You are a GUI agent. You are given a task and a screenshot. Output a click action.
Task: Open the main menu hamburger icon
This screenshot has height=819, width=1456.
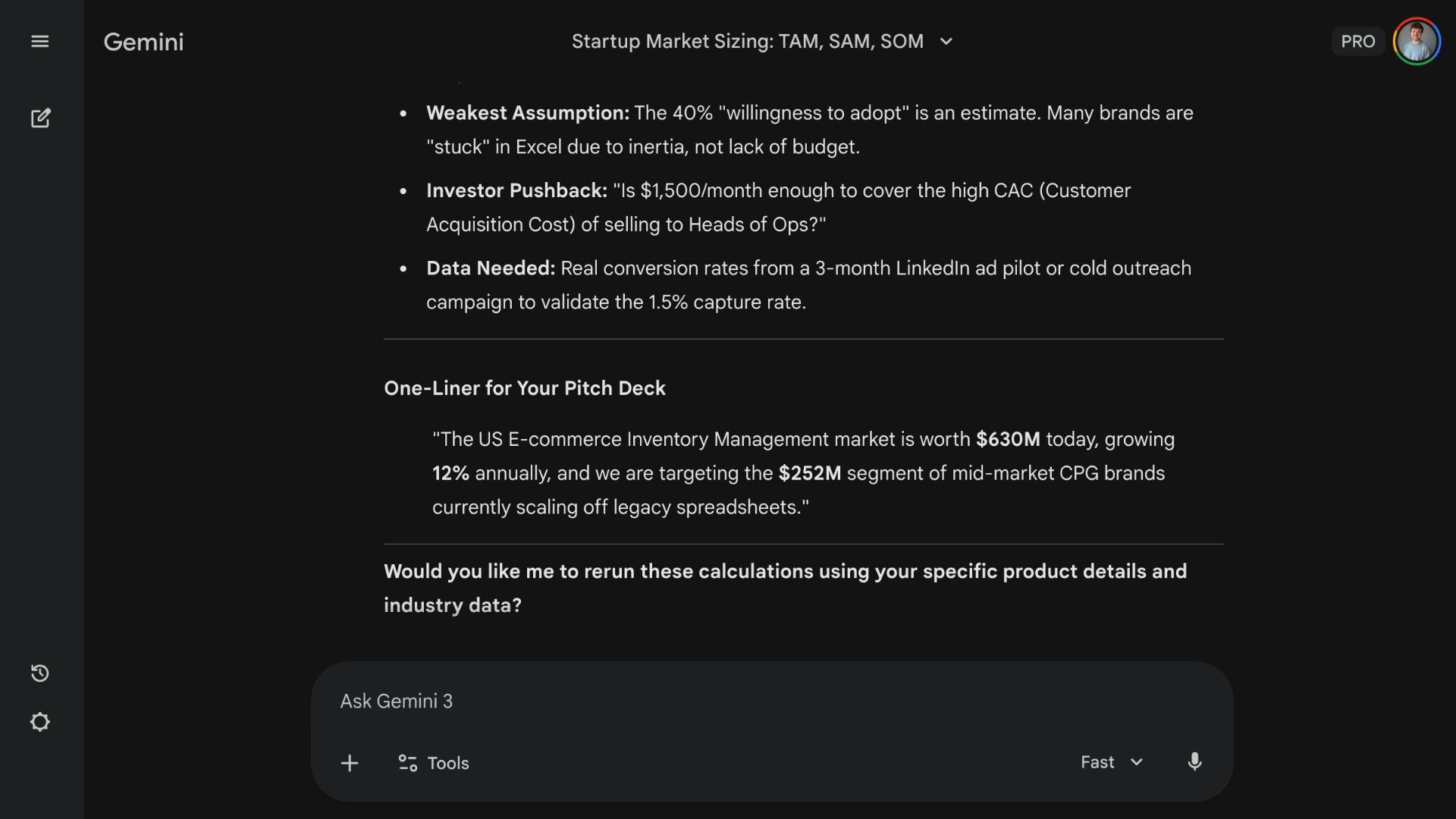[40, 42]
